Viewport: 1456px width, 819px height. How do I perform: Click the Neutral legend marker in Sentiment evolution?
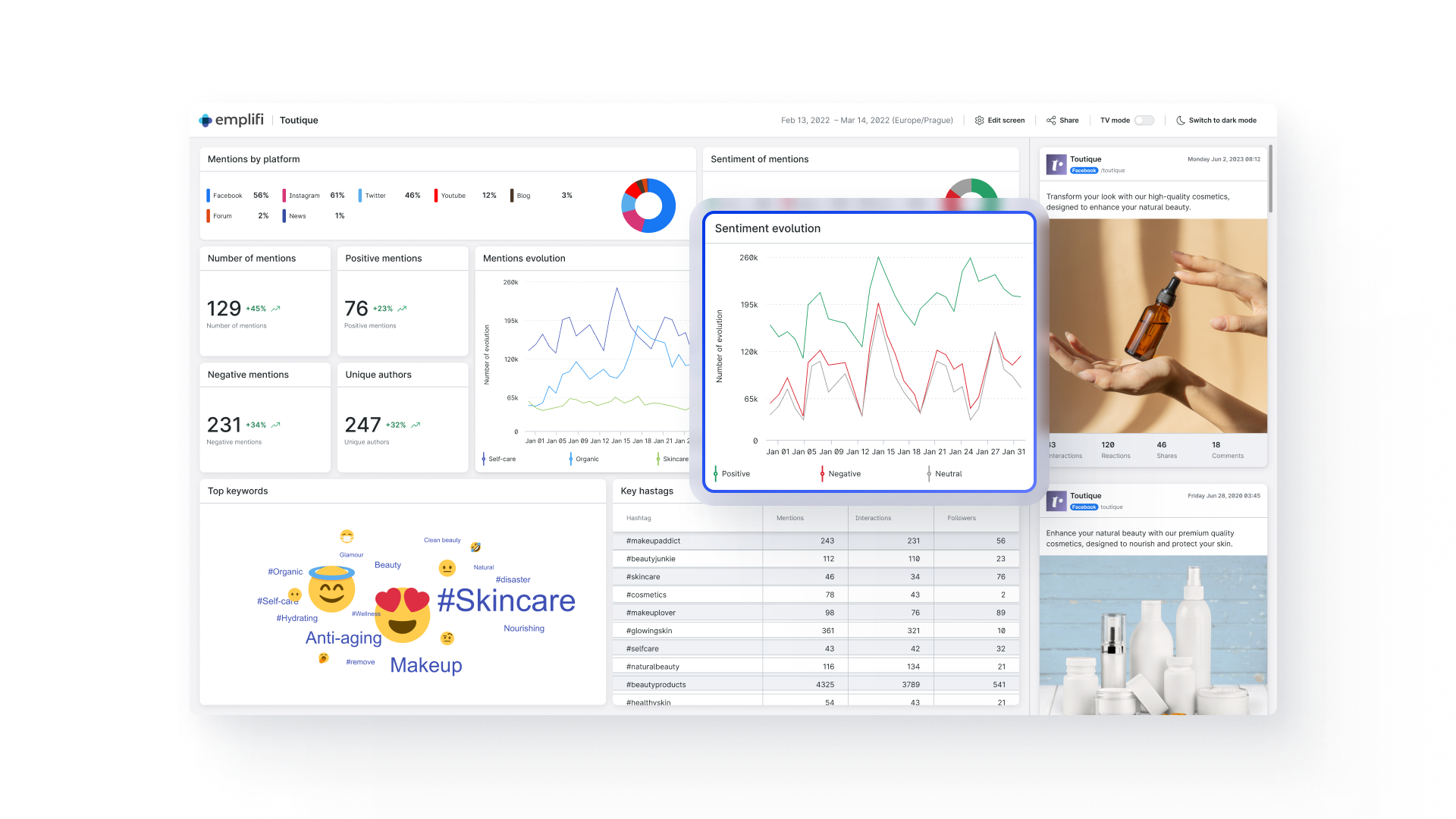pos(929,474)
